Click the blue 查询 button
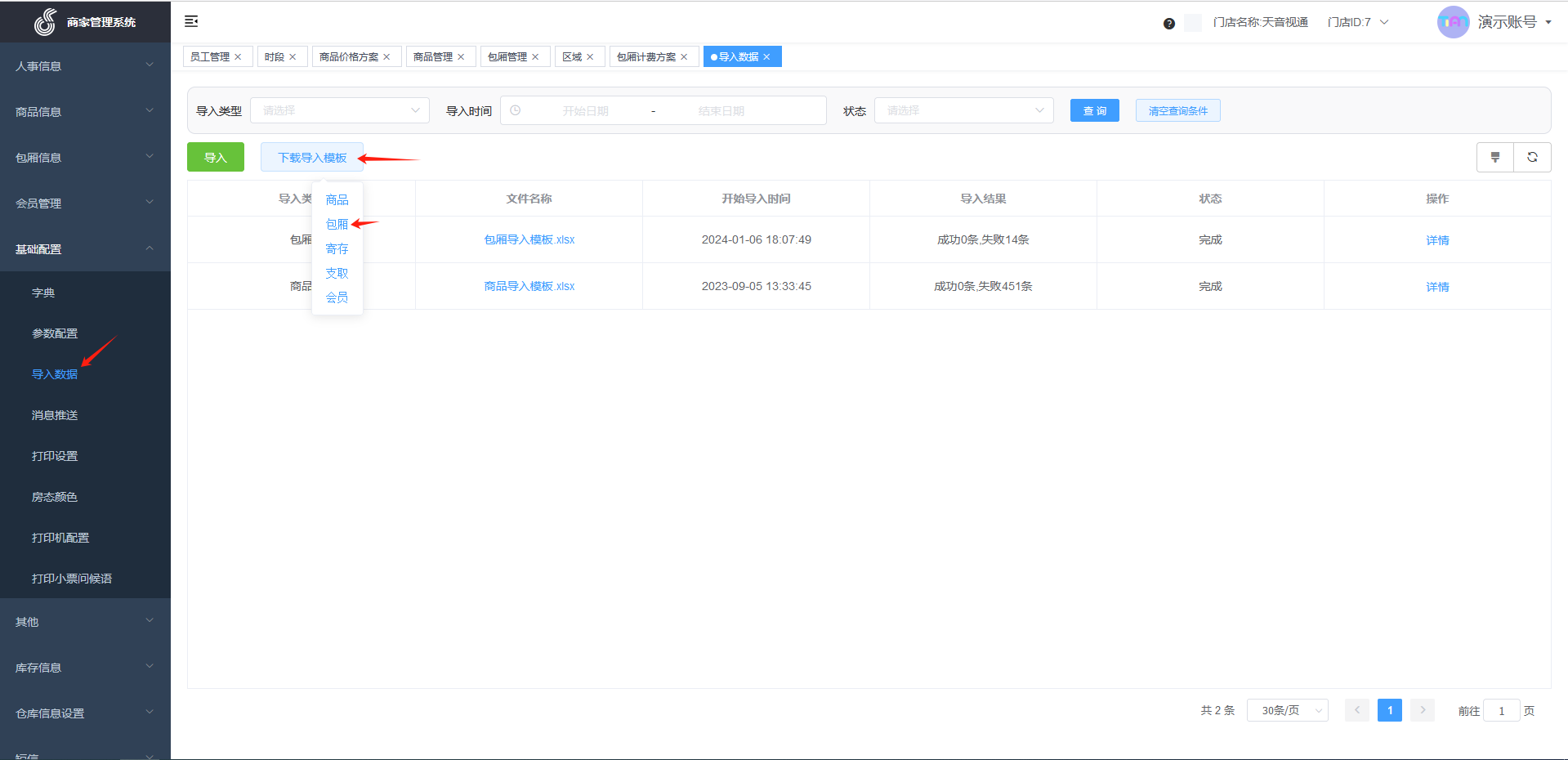The image size is (1568, 760). click(x=1094, y=110)
